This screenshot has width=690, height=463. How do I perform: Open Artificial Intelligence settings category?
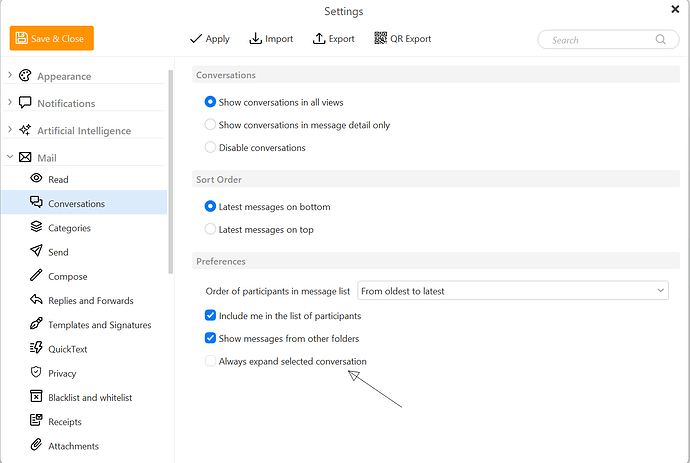[84, 131]
